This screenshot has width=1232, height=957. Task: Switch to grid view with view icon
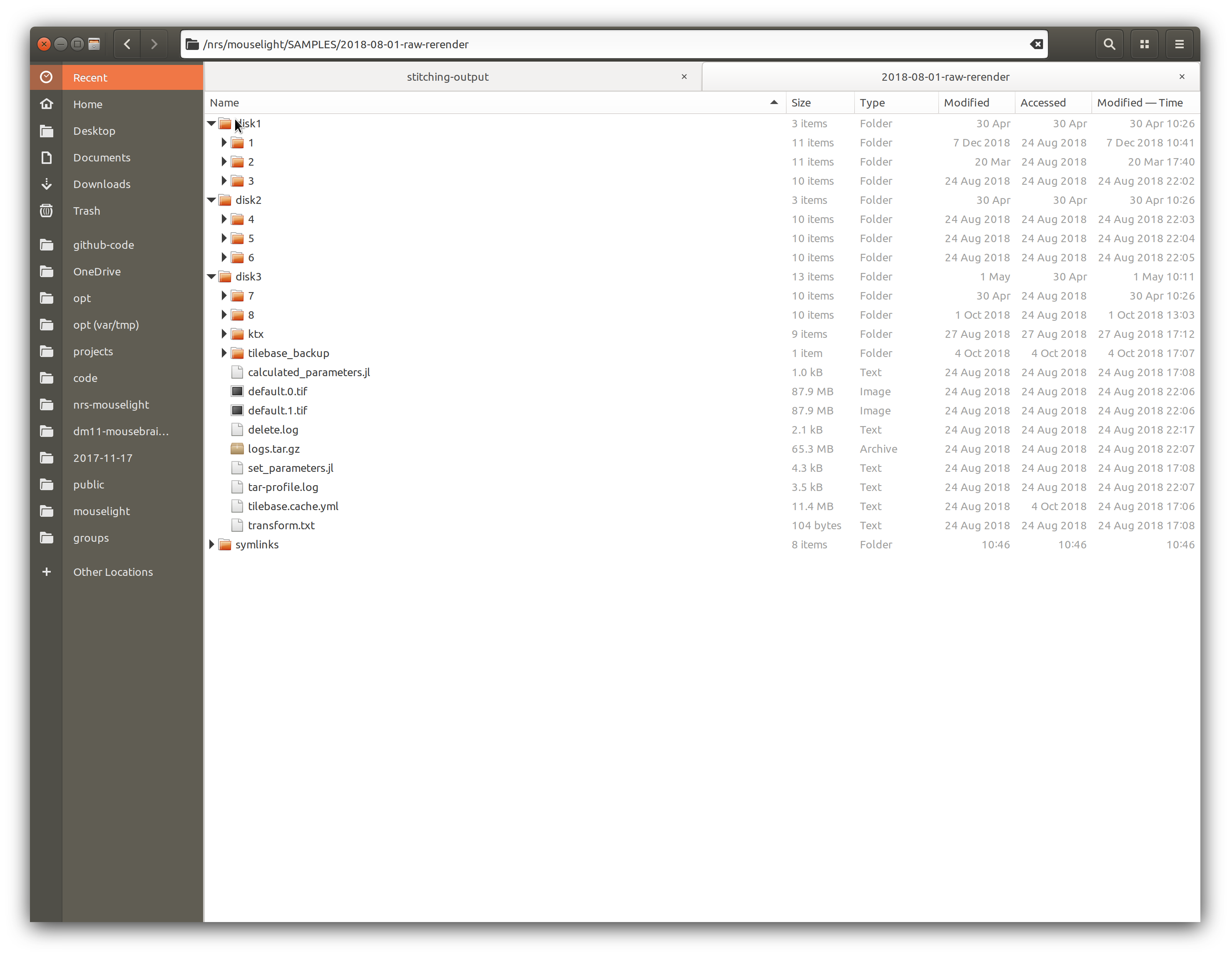click(x=1144, y=44)
